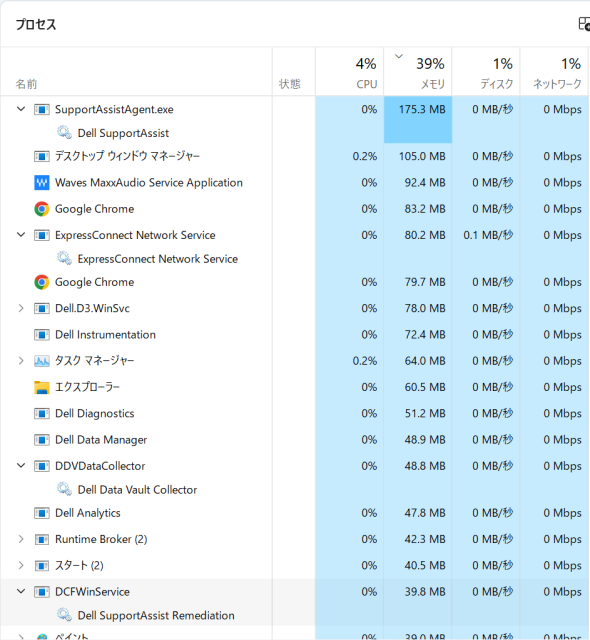The image size is (590, 640).
Task: Click the Chrome icon with 83.2 MB memory
Action: (x=42, y=209)
